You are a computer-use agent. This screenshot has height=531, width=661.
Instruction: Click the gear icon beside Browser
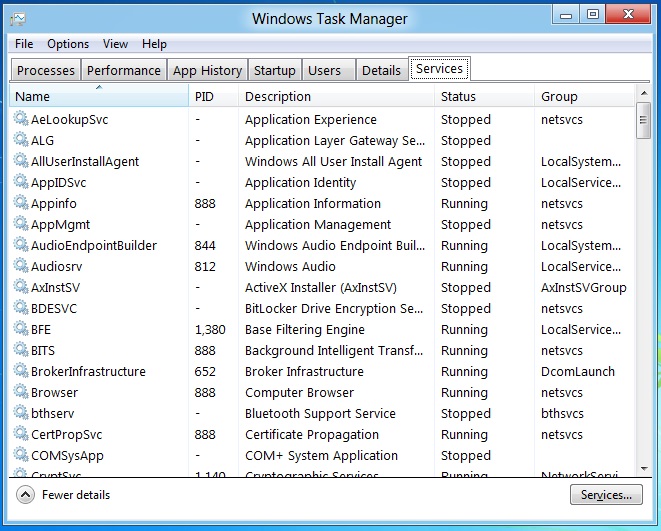click(21, 392)
